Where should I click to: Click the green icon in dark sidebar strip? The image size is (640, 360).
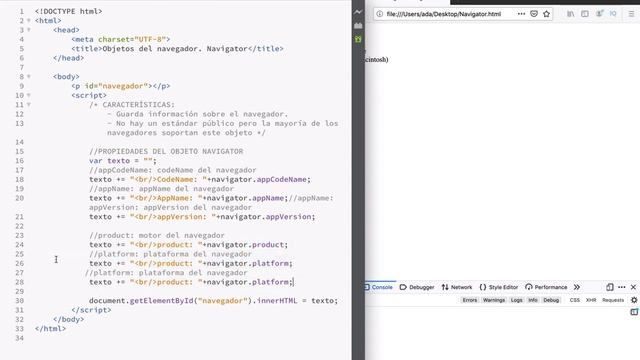[358, 39]
